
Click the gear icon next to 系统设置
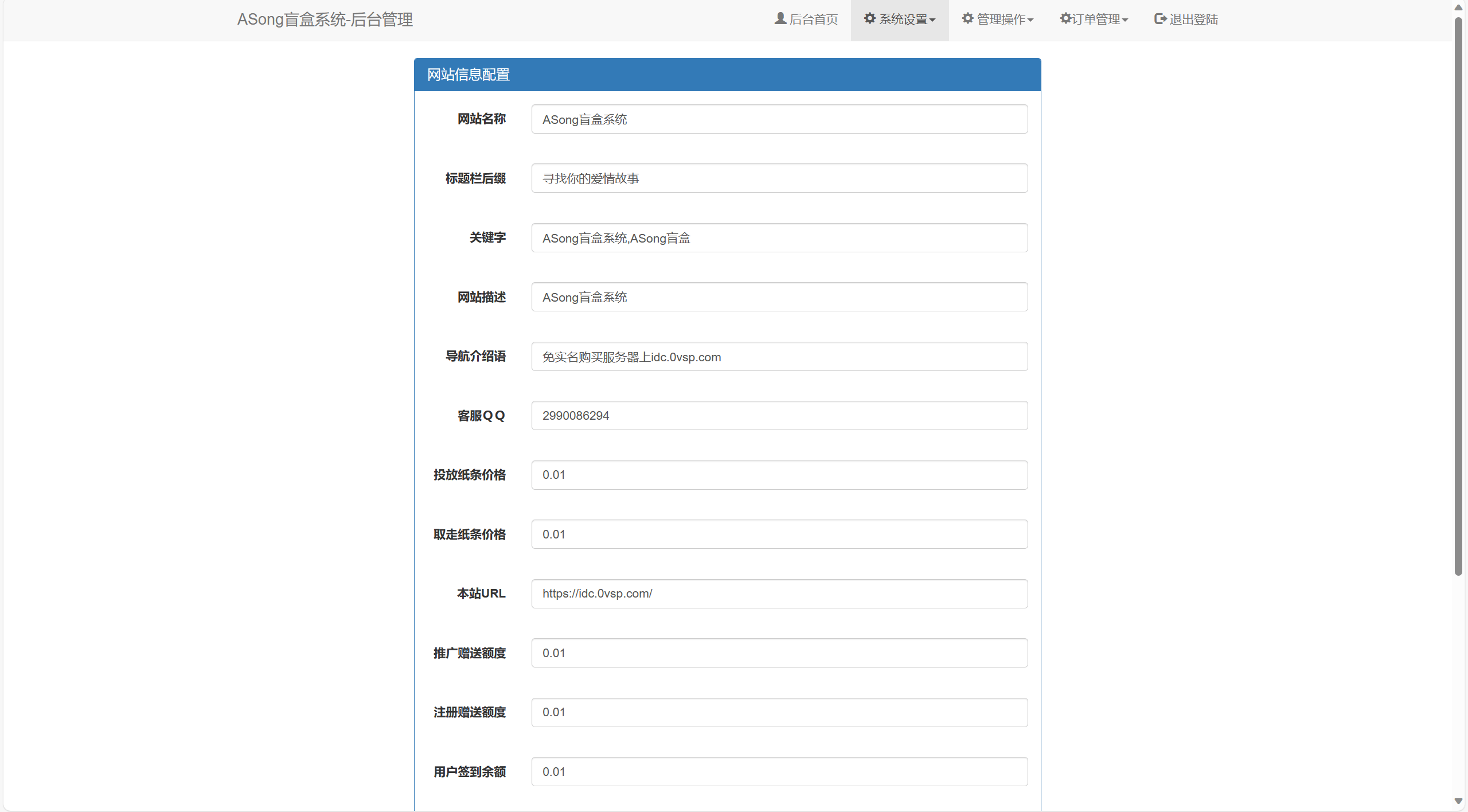click(870, 18)
